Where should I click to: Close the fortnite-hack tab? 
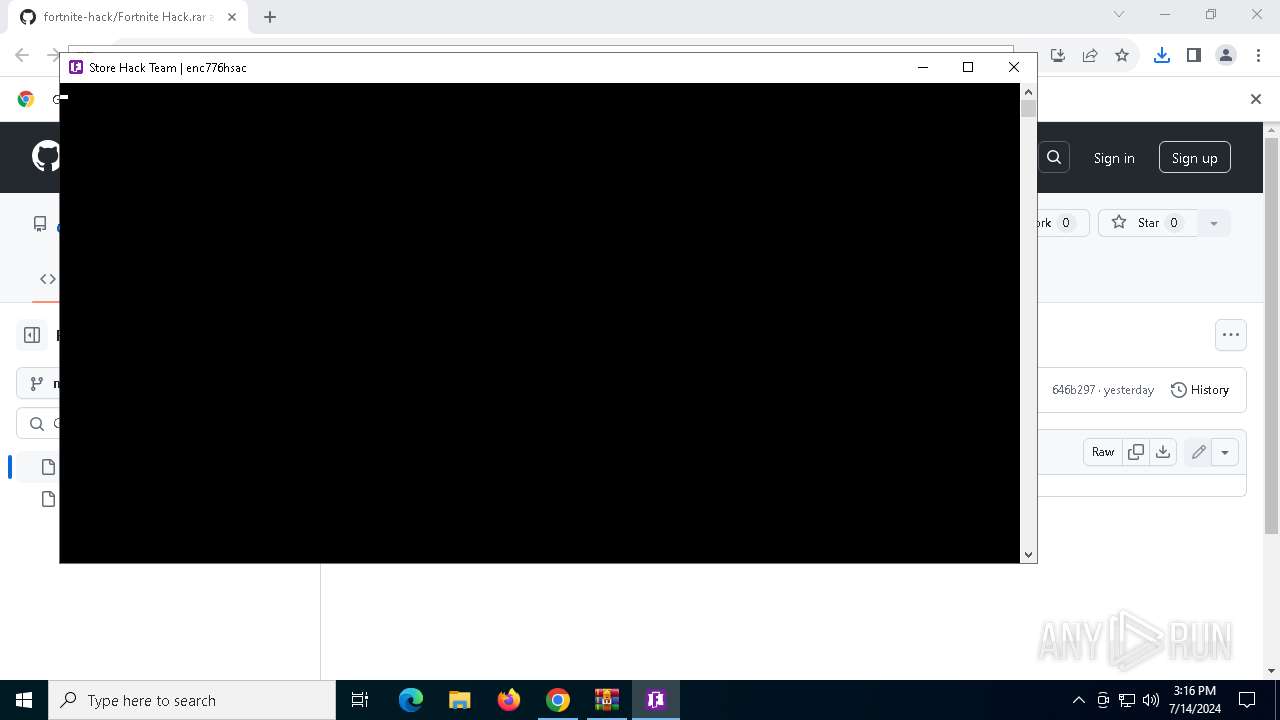tap(232, 17)
